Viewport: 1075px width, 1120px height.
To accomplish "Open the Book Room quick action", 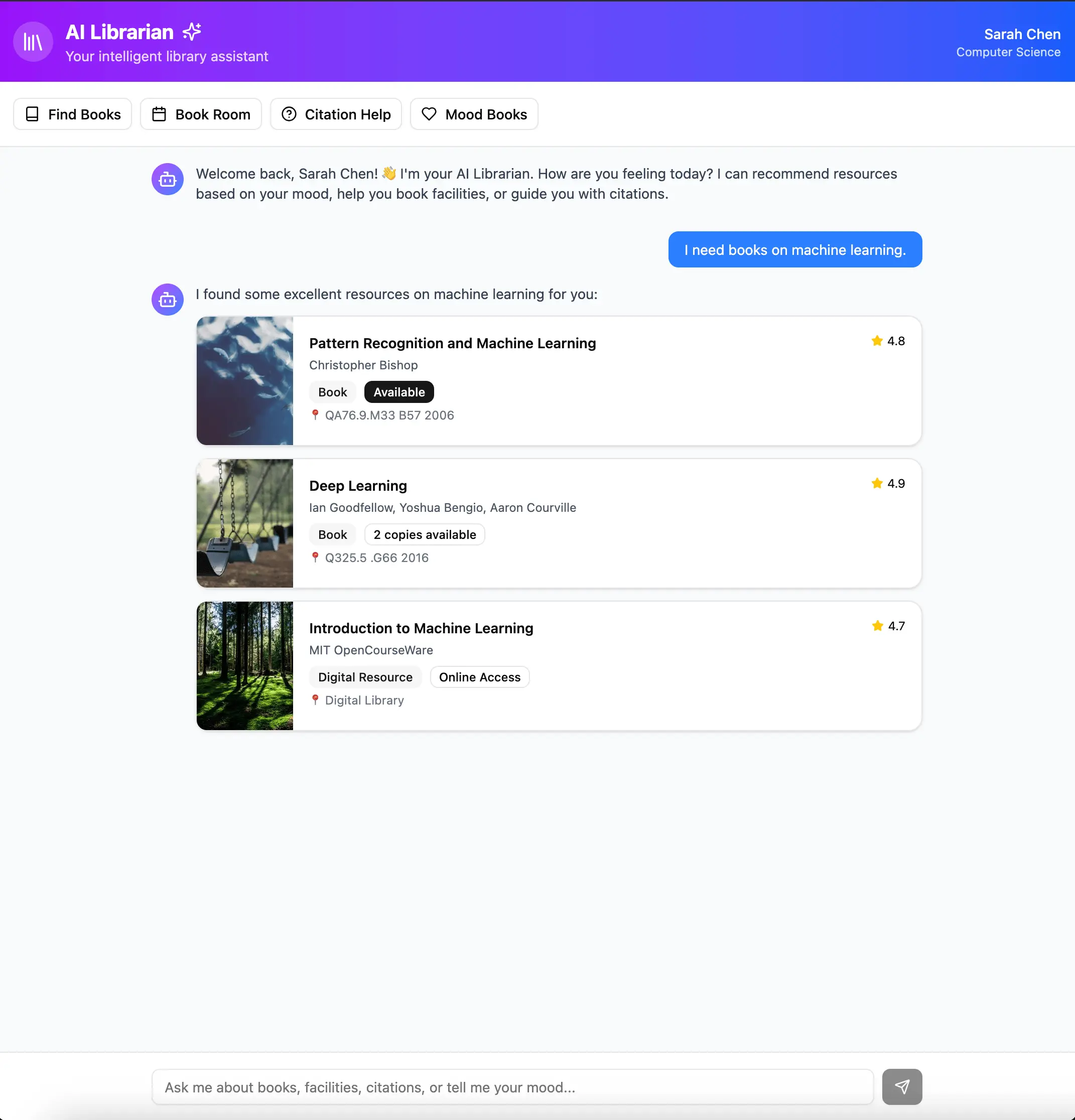I will click(x=201, y=114).
